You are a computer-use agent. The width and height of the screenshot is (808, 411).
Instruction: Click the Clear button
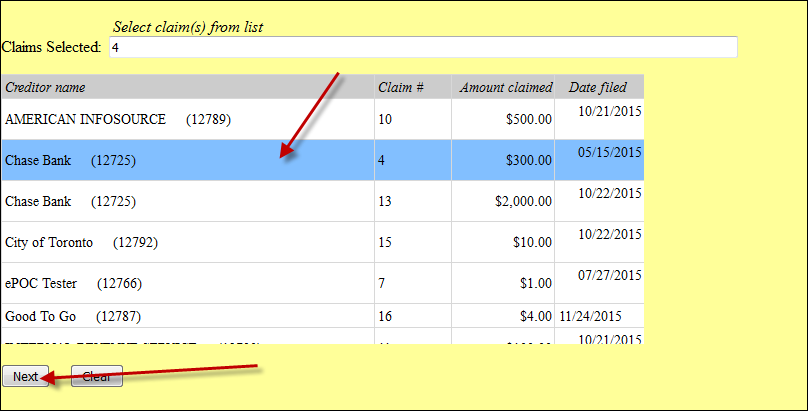97,376
